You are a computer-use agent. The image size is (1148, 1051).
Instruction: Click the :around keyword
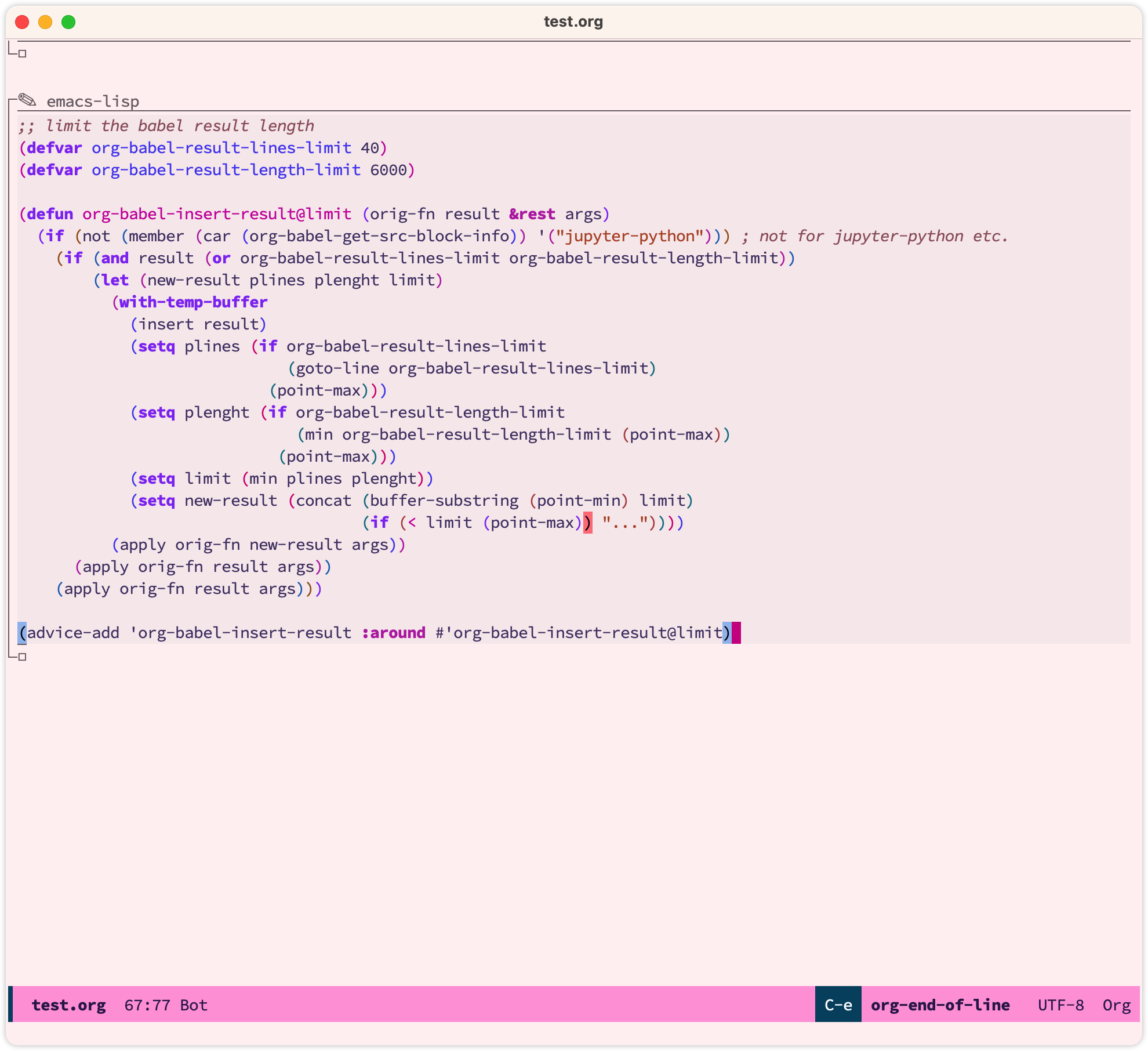click(x=393, y=633)
